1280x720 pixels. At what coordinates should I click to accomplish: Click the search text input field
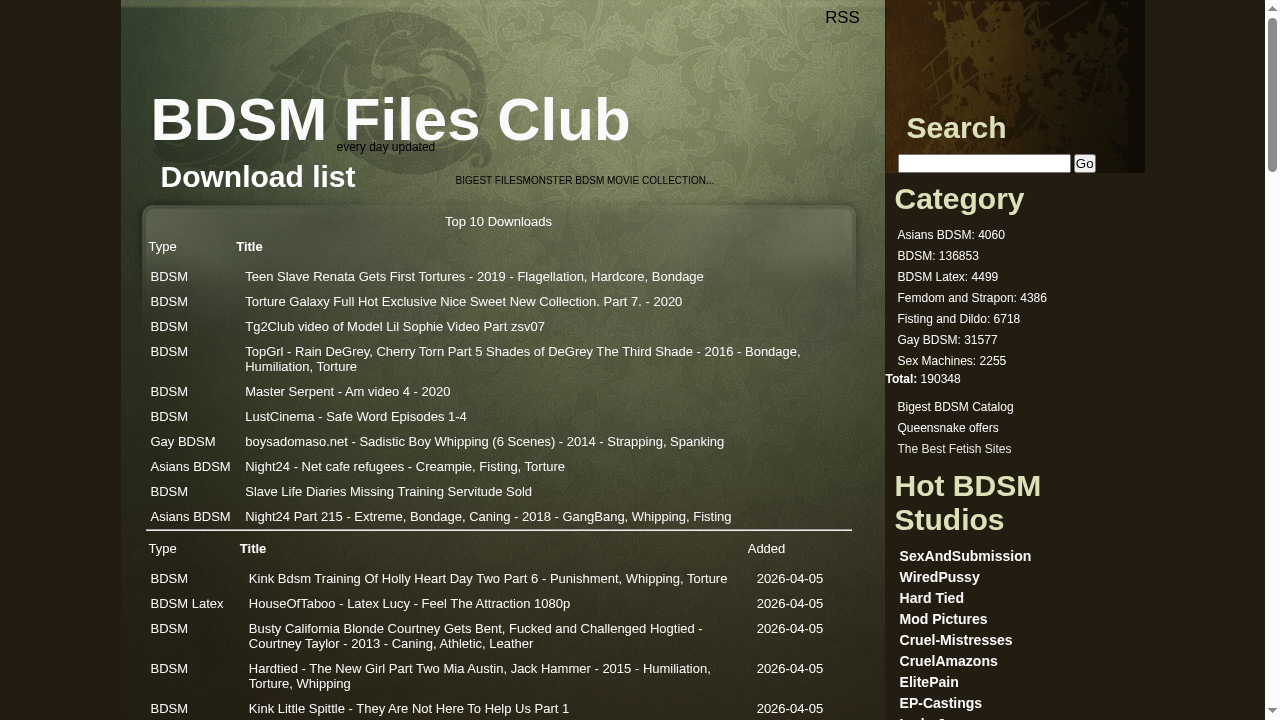click(983, 163)
